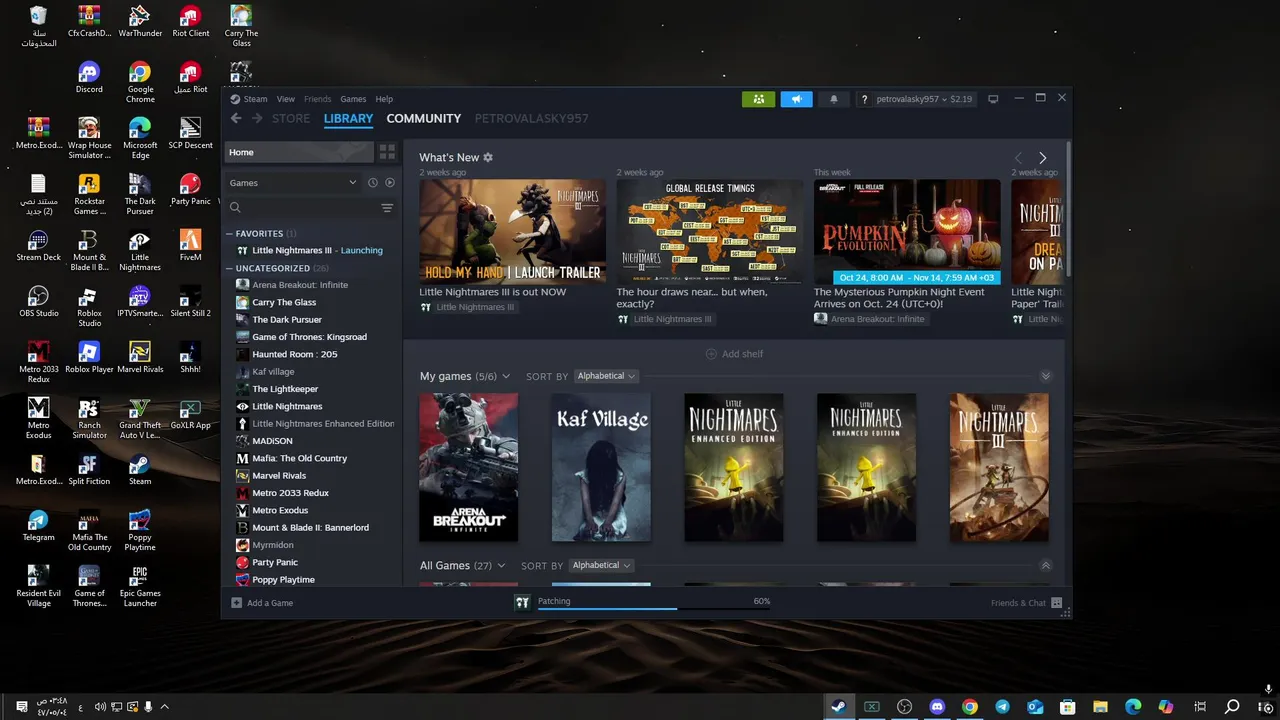Open the PETROVALASKY957 profile tab
Viewport: 1280px width, 720px height.
531,118
